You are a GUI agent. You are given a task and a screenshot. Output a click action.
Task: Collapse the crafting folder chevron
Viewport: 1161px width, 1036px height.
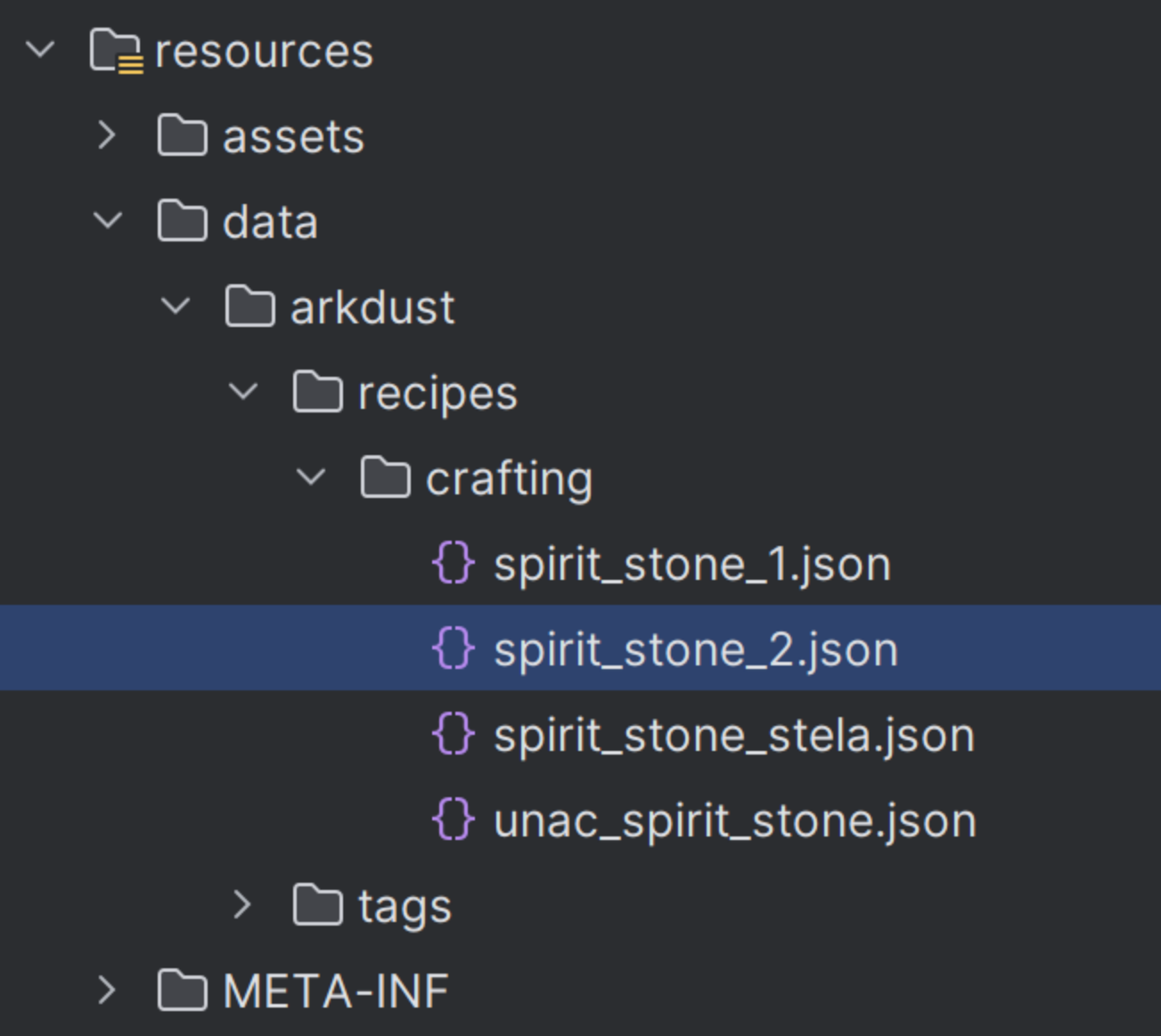click(312, 477)
